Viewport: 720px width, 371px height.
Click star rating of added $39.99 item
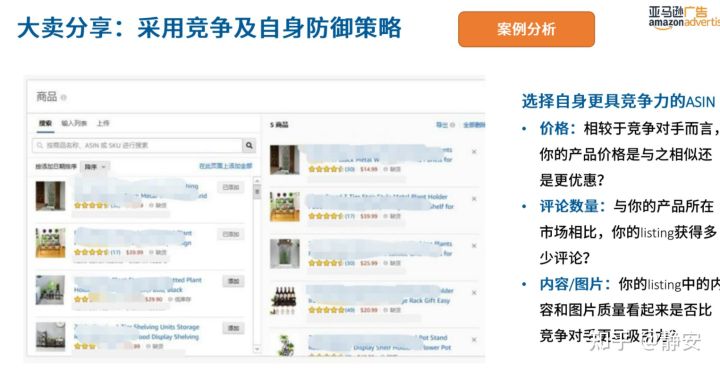(326, 216)
